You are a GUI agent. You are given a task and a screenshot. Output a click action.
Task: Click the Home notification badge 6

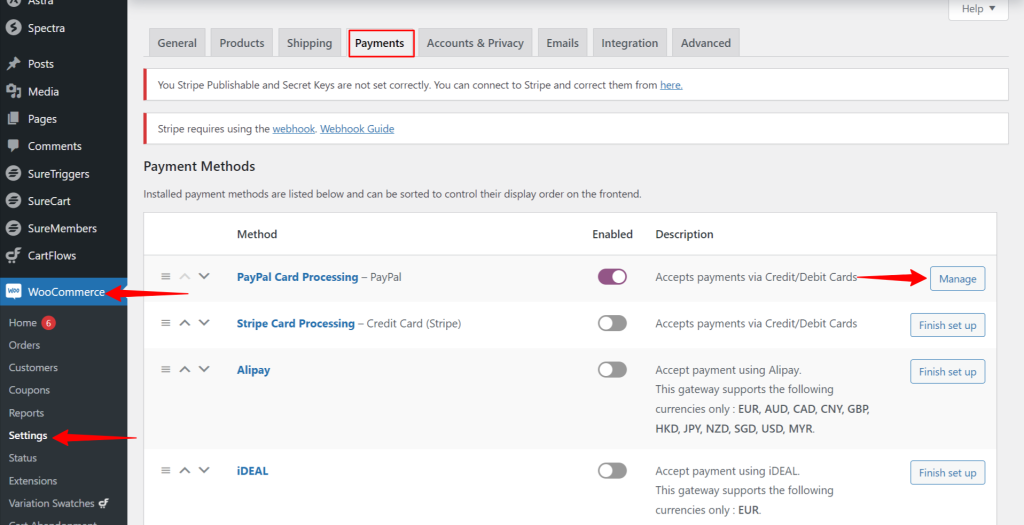(48, 323)
